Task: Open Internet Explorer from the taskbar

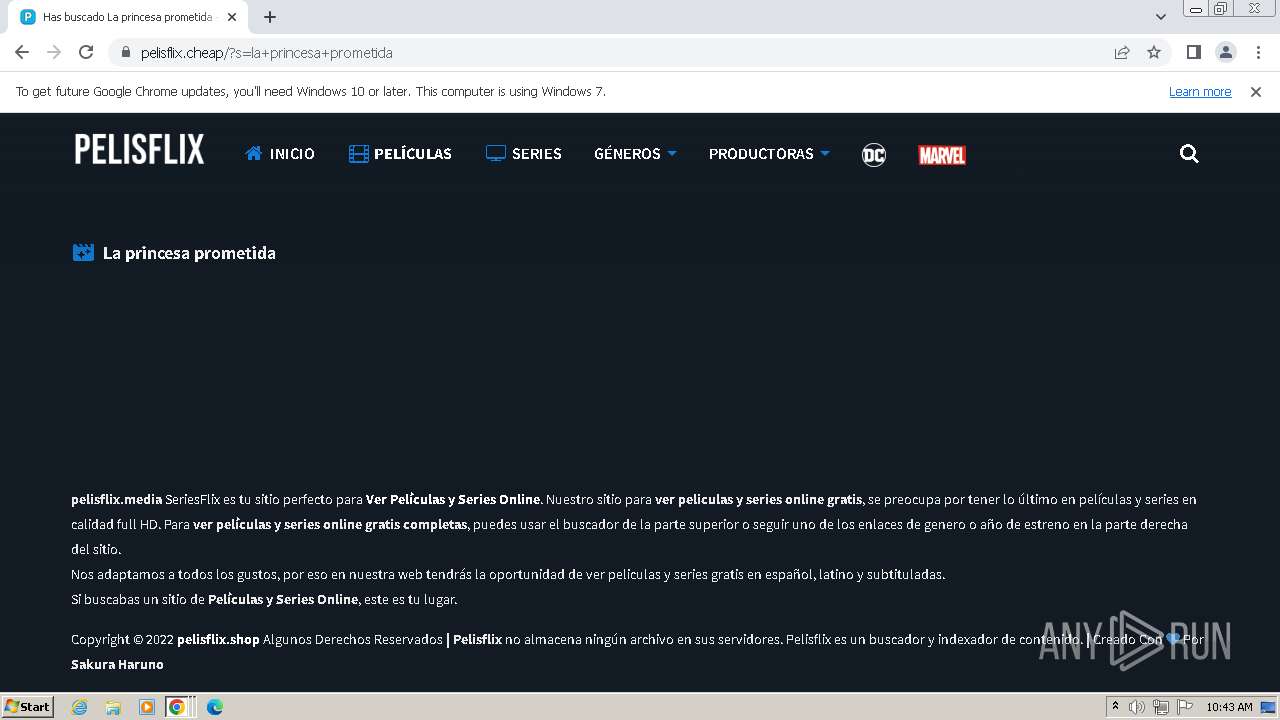Action: [x=80, y=707]
